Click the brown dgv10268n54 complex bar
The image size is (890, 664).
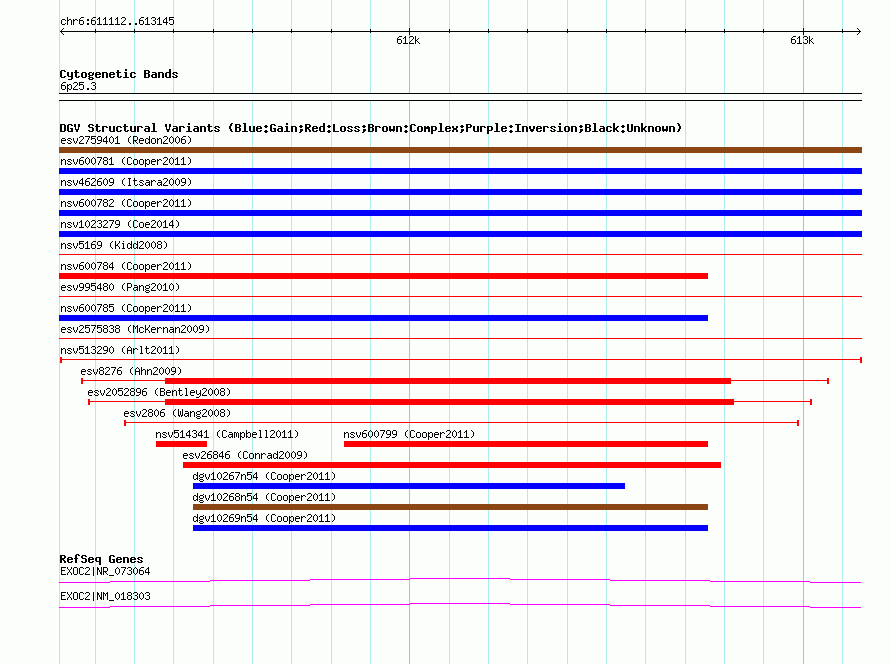coord(450,507)
